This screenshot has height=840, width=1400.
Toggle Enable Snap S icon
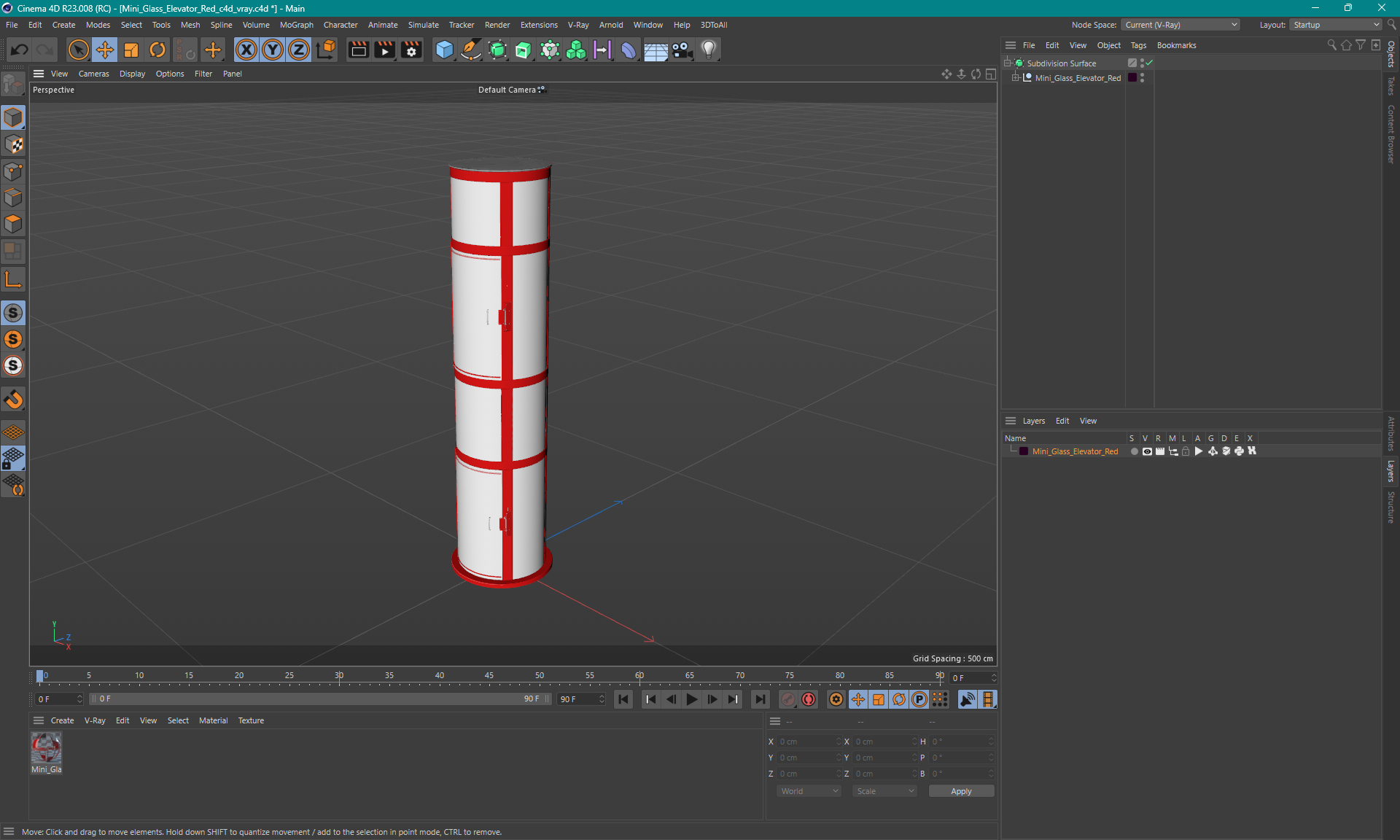(13, 313)
